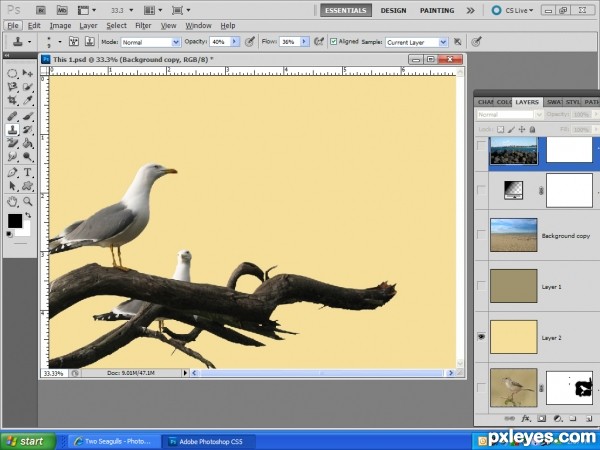Select the Clone Stamp tool
The width and height of the screenshot is (600, 450).
click(12, 130)
